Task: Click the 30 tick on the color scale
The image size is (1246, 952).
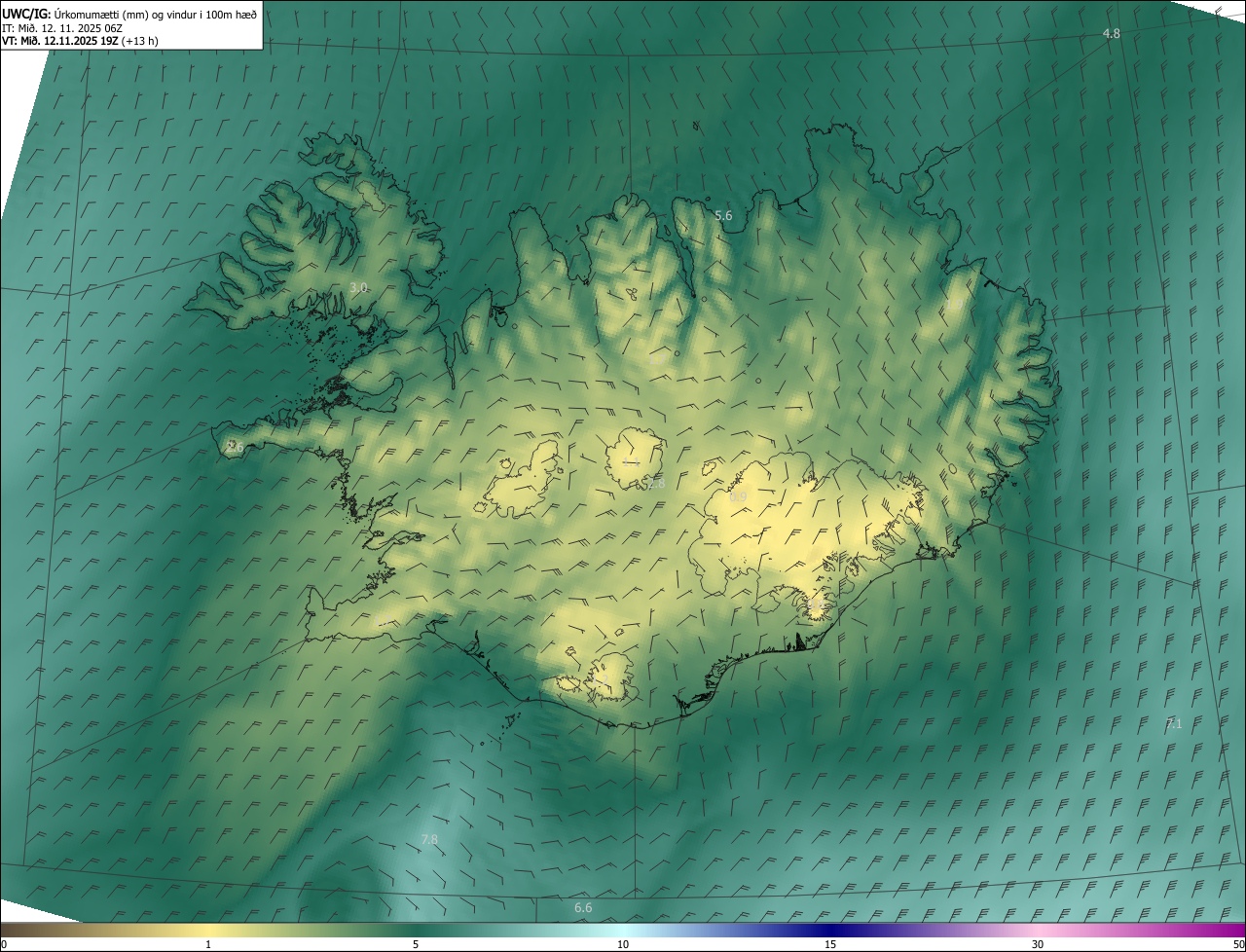Action: pyautogui.click(x=1038, y=944)
